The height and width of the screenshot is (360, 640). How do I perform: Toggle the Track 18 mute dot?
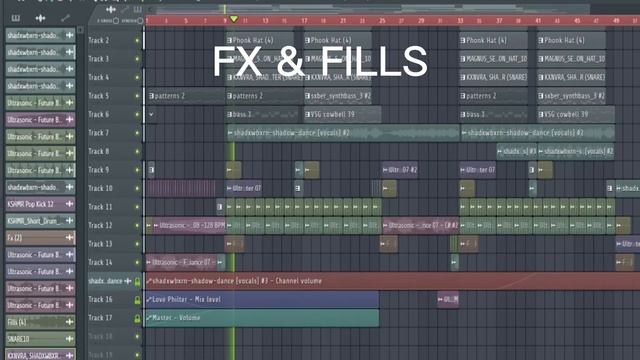(137, 336)
